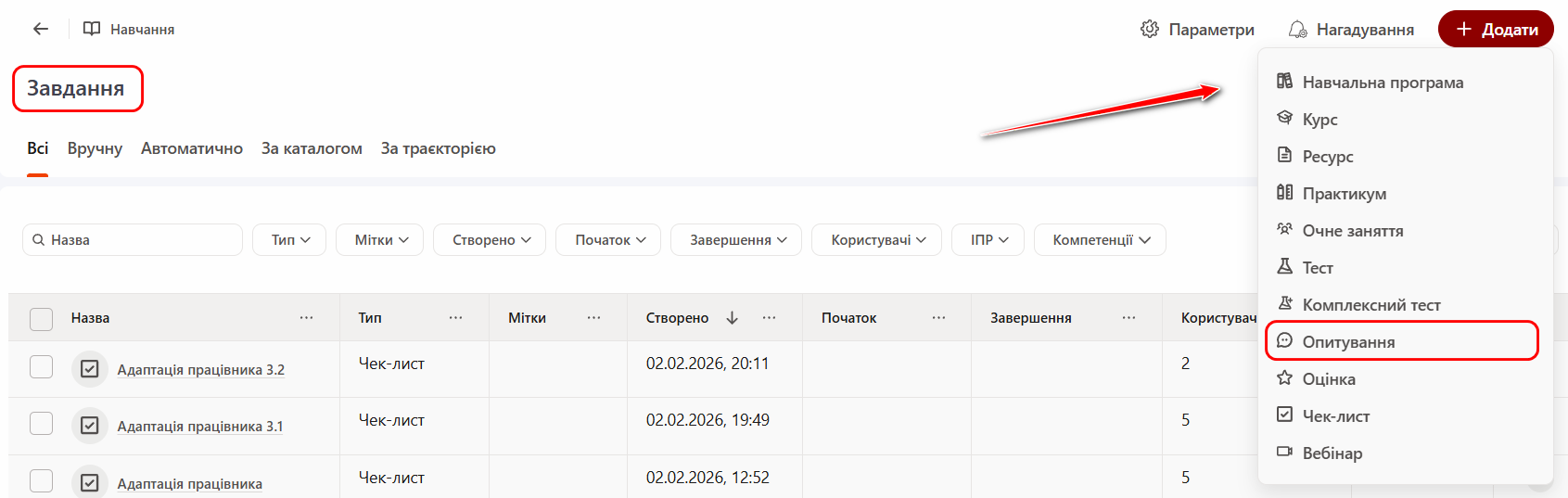Click the Навчання book icon

tap(92, 29)
